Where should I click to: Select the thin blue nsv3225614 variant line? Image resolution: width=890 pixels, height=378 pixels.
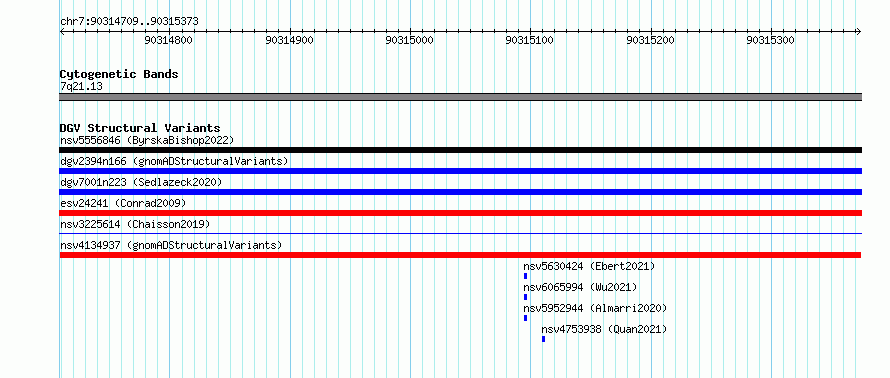(460, 233)
